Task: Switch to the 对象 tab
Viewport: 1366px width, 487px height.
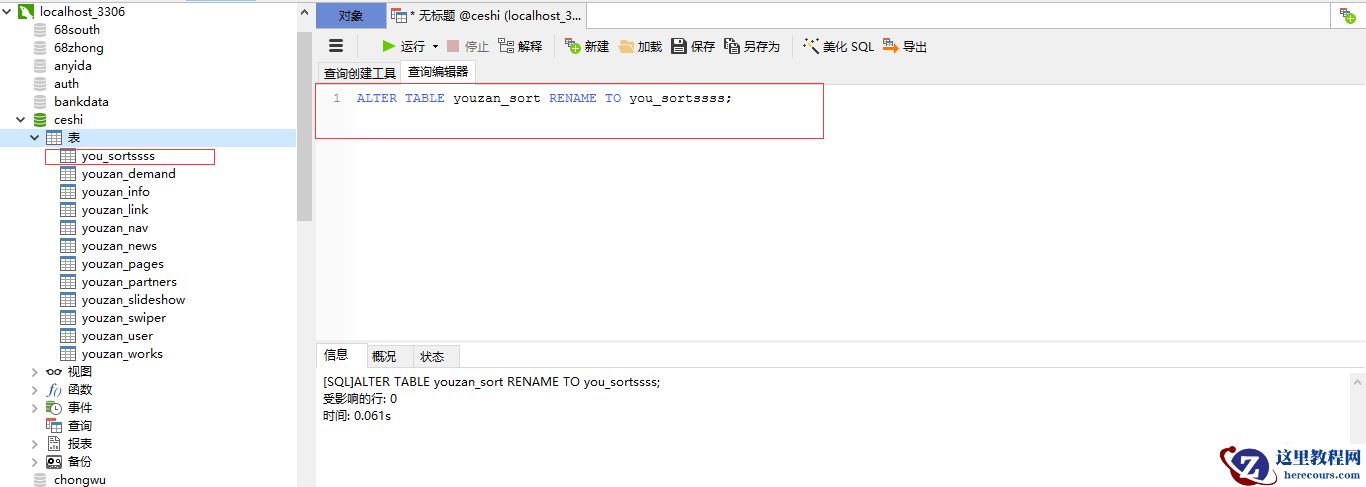Action: pos(351,16)
